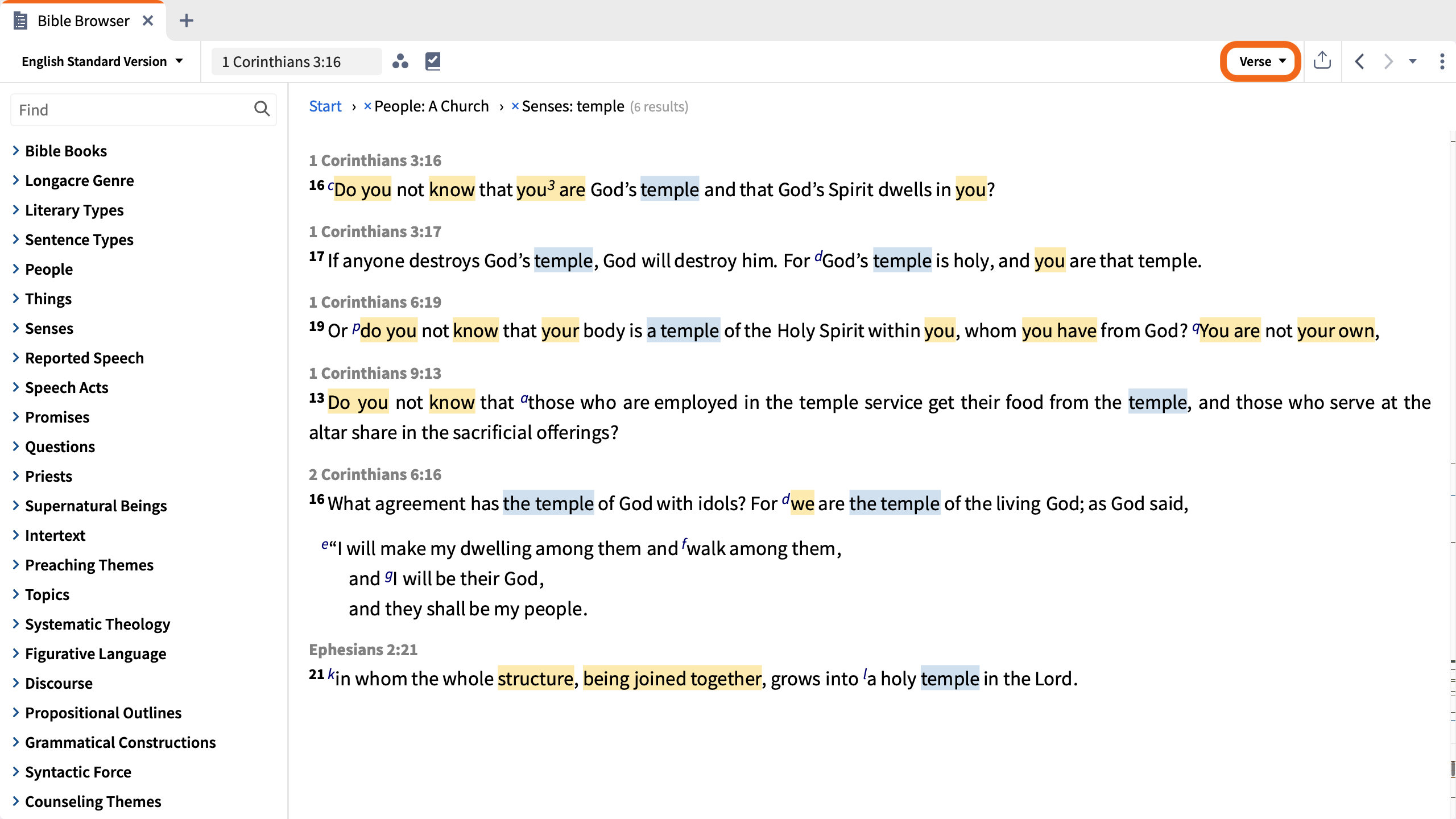Go back with the left arrow icon
Screen dimensions: 1456x819
1360,61
